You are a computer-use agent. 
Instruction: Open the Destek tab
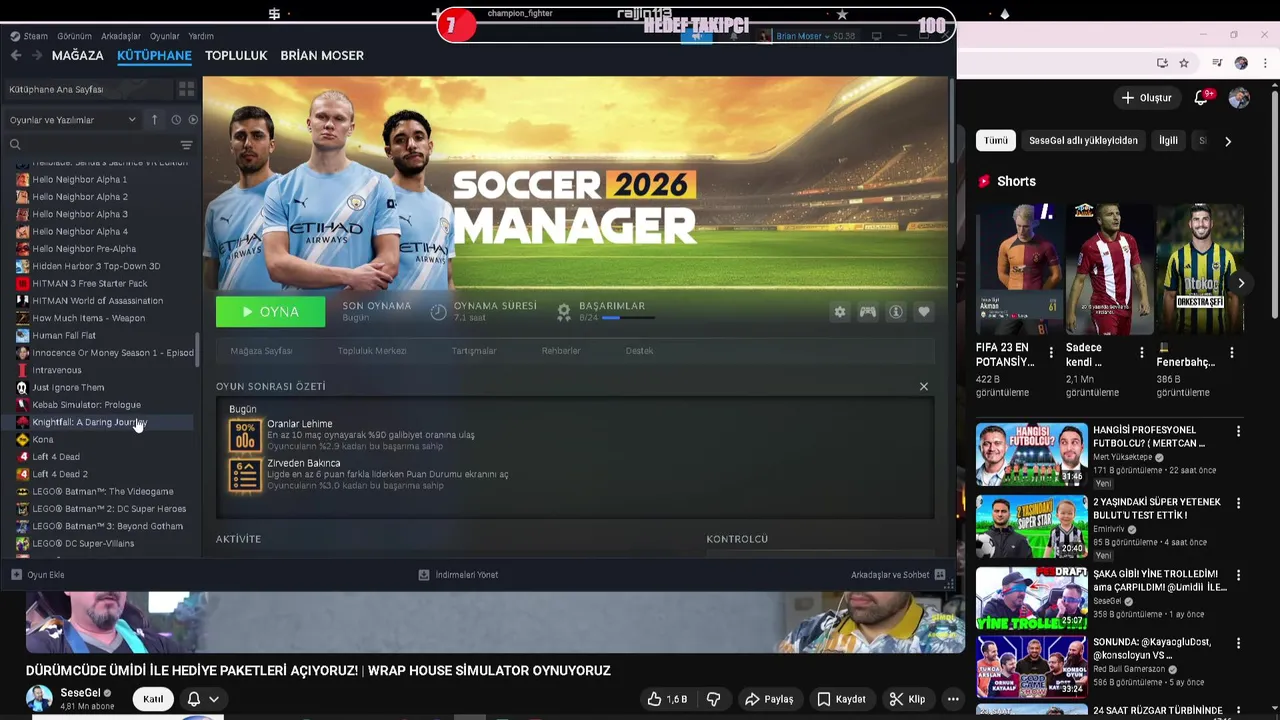point(639,351)
